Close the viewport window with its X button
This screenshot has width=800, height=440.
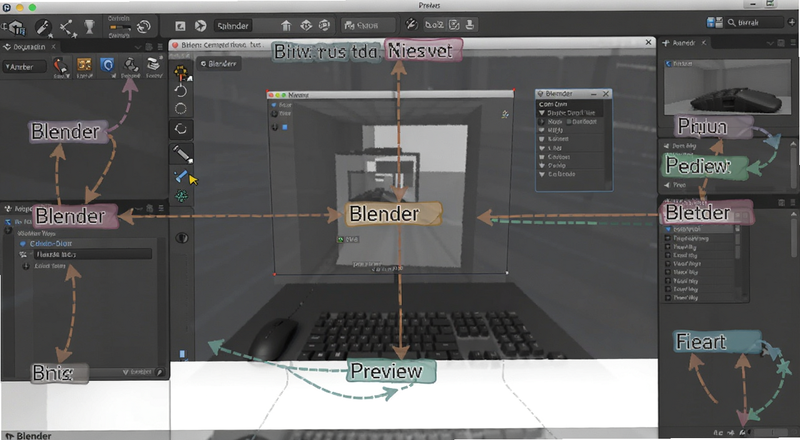pos(648,43)
